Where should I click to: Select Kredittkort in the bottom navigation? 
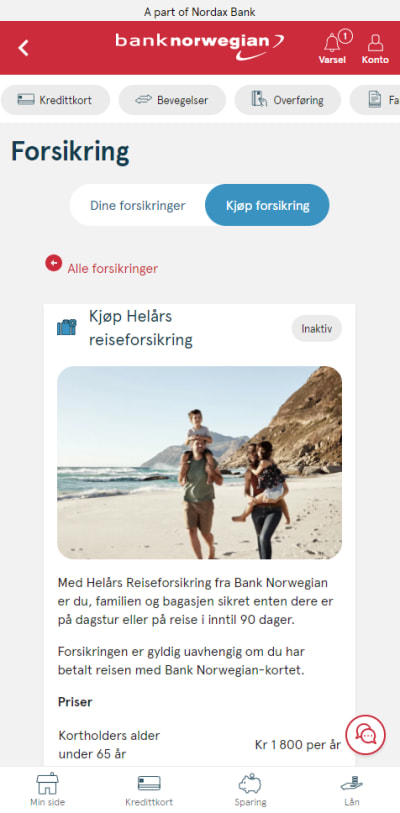(149, 790)
